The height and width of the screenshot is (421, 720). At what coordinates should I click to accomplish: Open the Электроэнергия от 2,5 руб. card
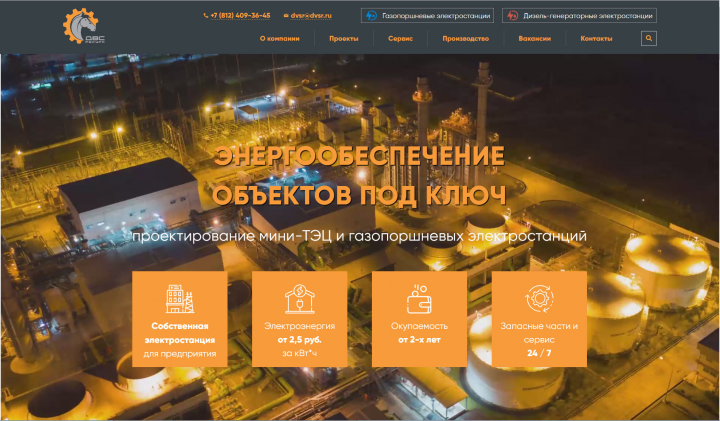299,319
